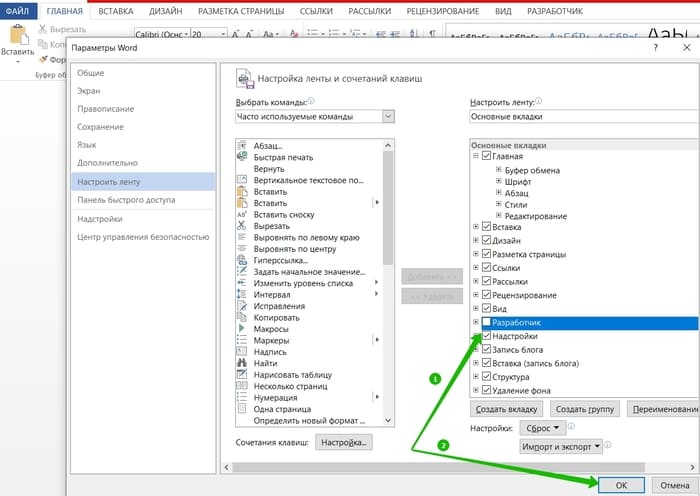Click the help question mark in dialog title
This screenshot has width=700, height=496.
(655, 47)
